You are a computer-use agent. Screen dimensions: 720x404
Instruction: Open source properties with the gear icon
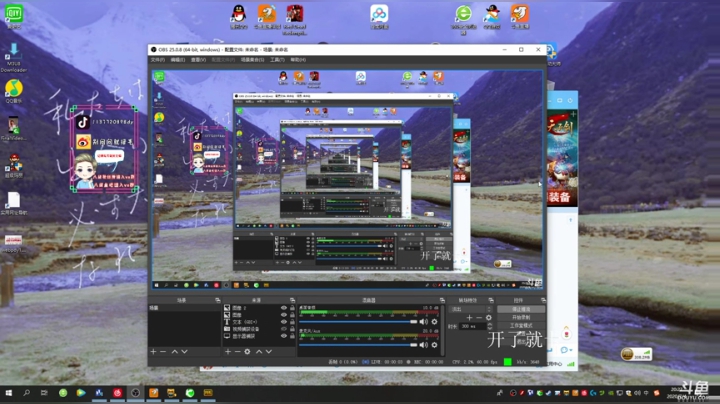click(x=248, y=352)
